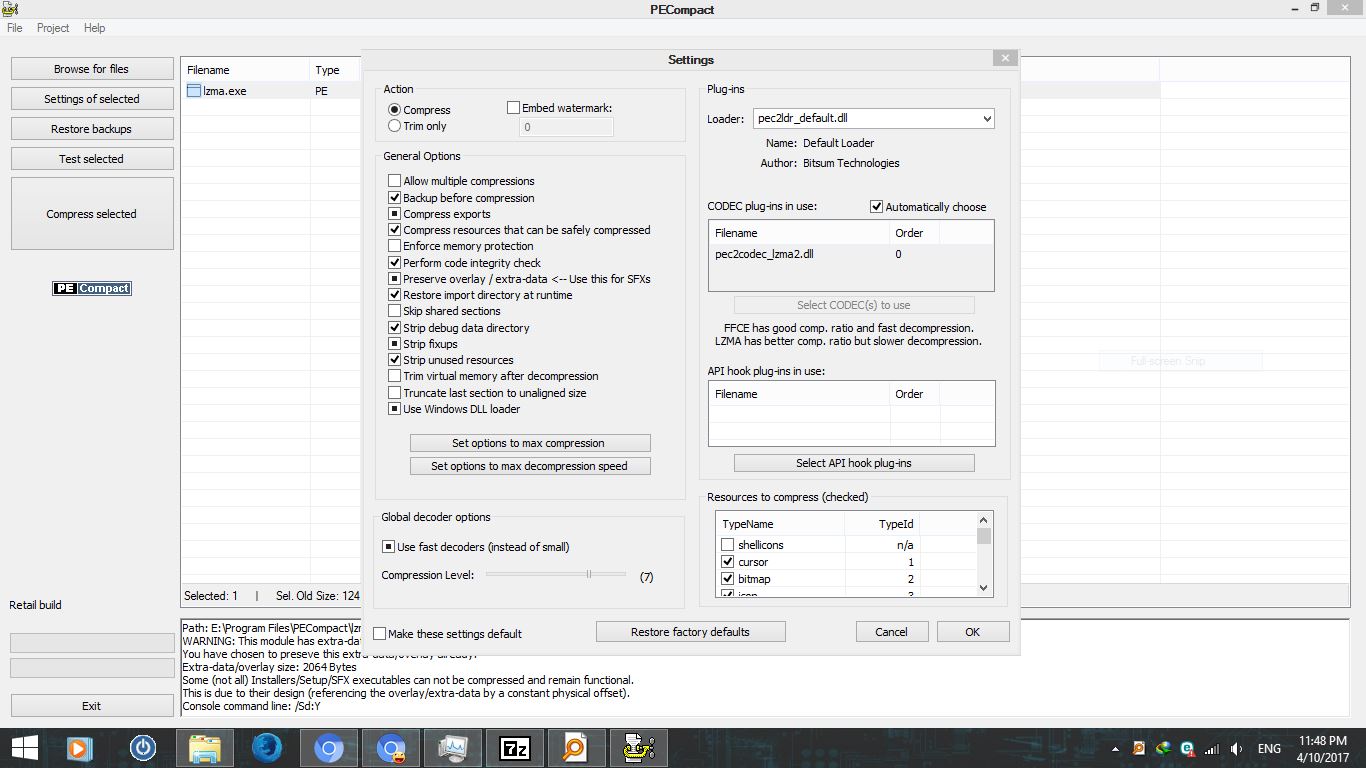This screenshot has width=1366, height=768.
Task: Open the taskbar clock showing 11:48 PM
Action: tap(1323, 749)
